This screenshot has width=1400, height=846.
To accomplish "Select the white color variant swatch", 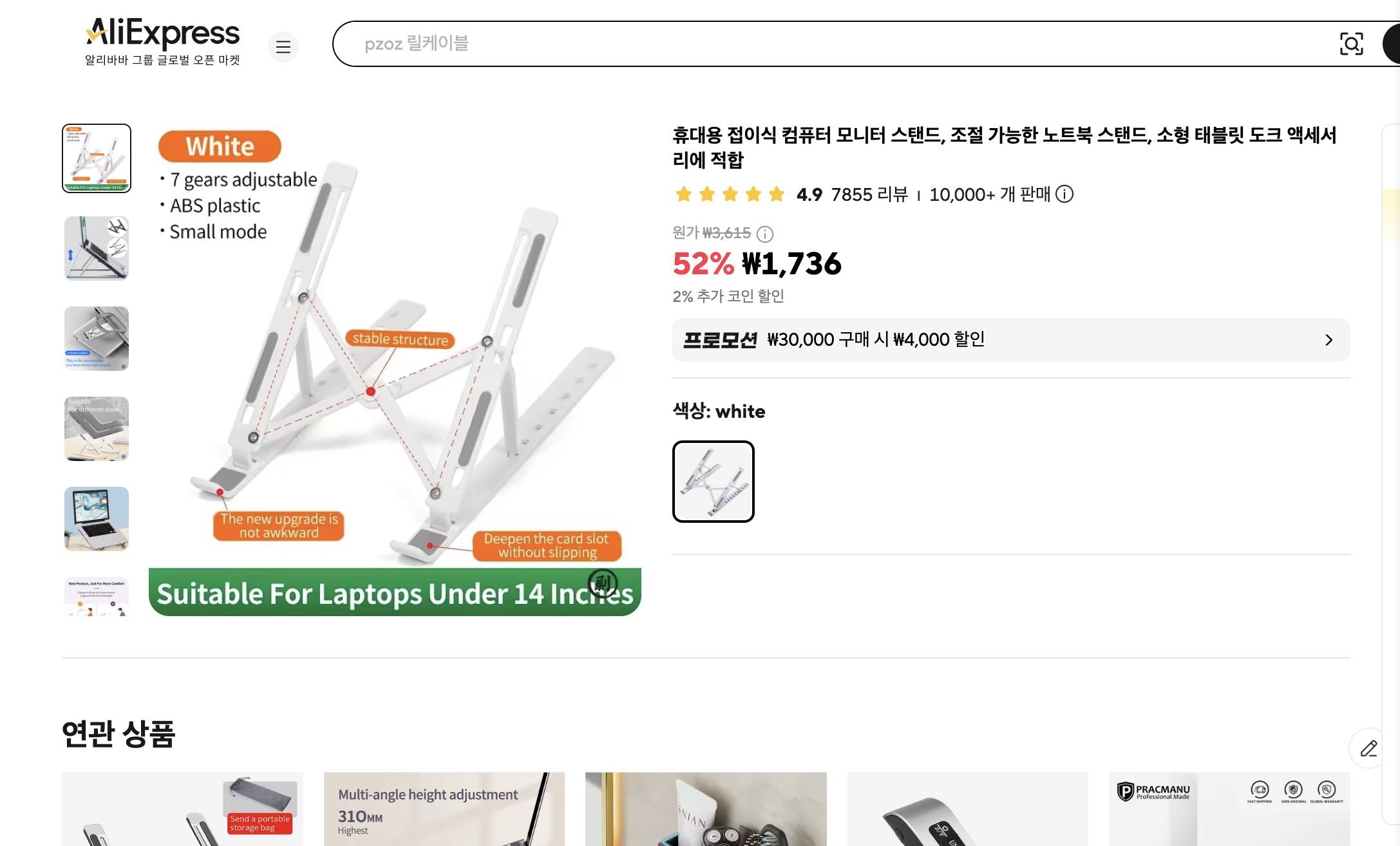I will (713, 482).
